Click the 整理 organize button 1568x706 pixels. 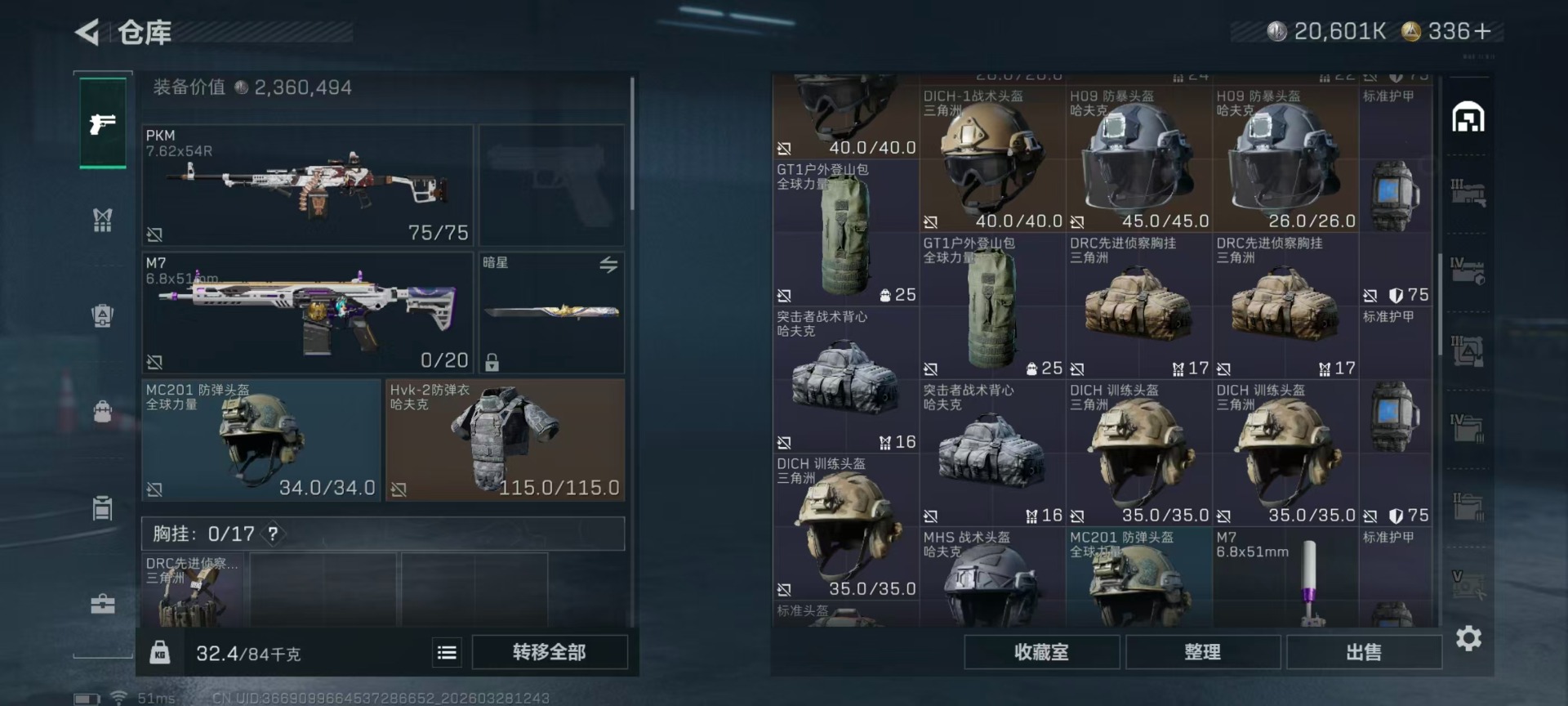tap(1203, 652)
